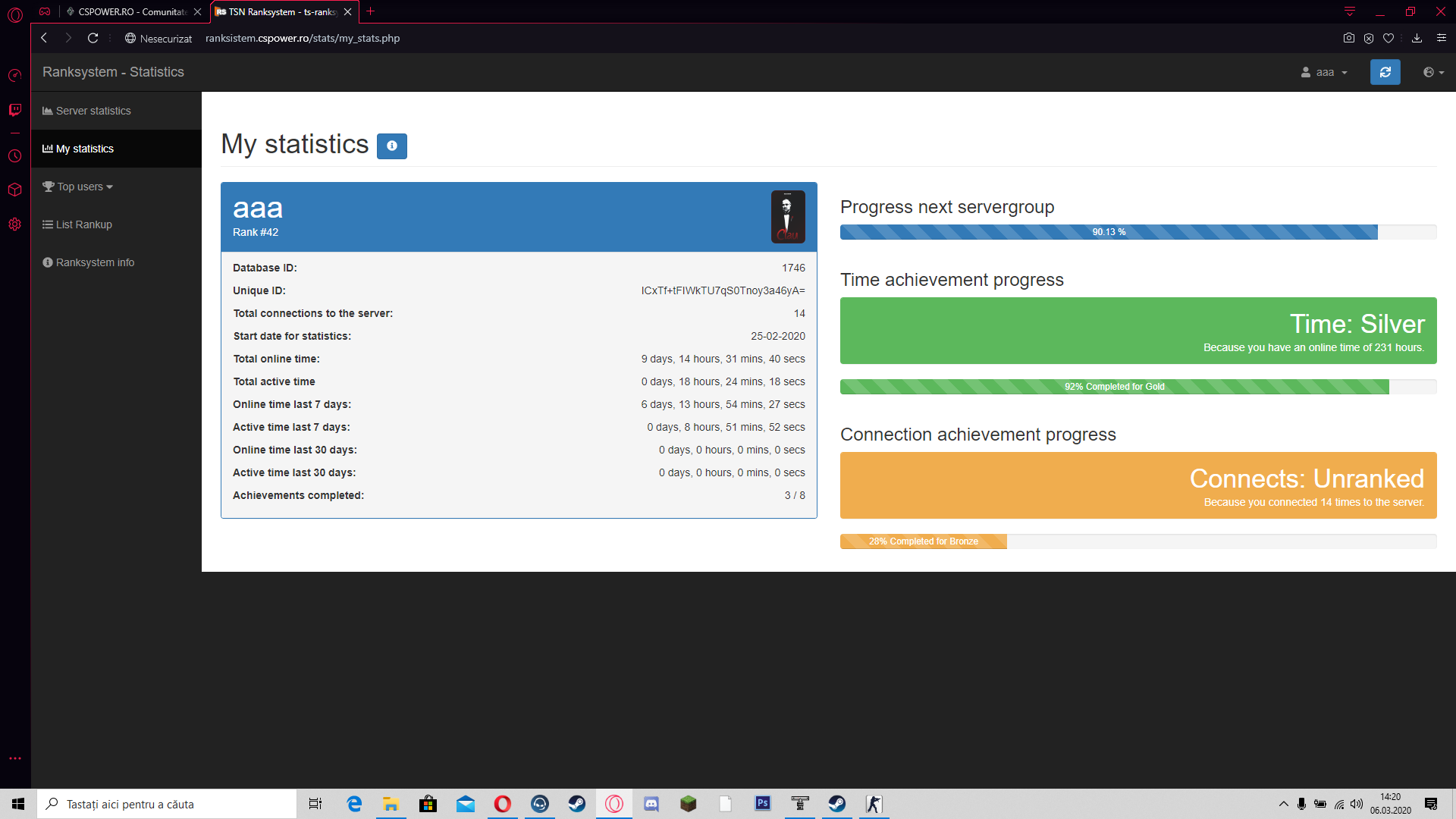
Task: Open the browser downloads icon
Action: (x=1417, y=38)
